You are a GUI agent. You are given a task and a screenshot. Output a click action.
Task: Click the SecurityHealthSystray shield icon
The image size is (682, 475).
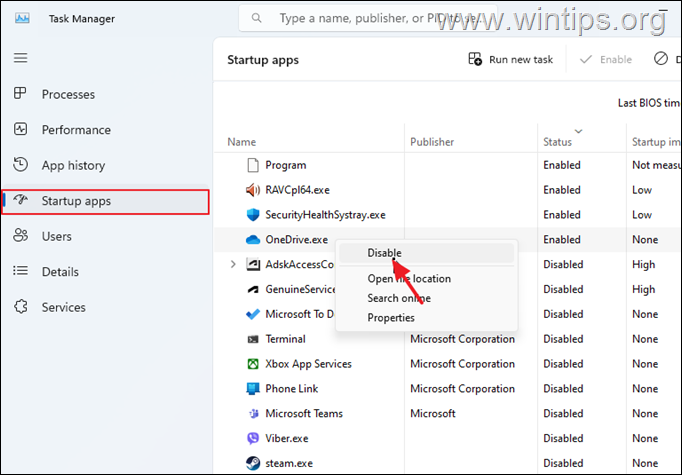(253, 215)
